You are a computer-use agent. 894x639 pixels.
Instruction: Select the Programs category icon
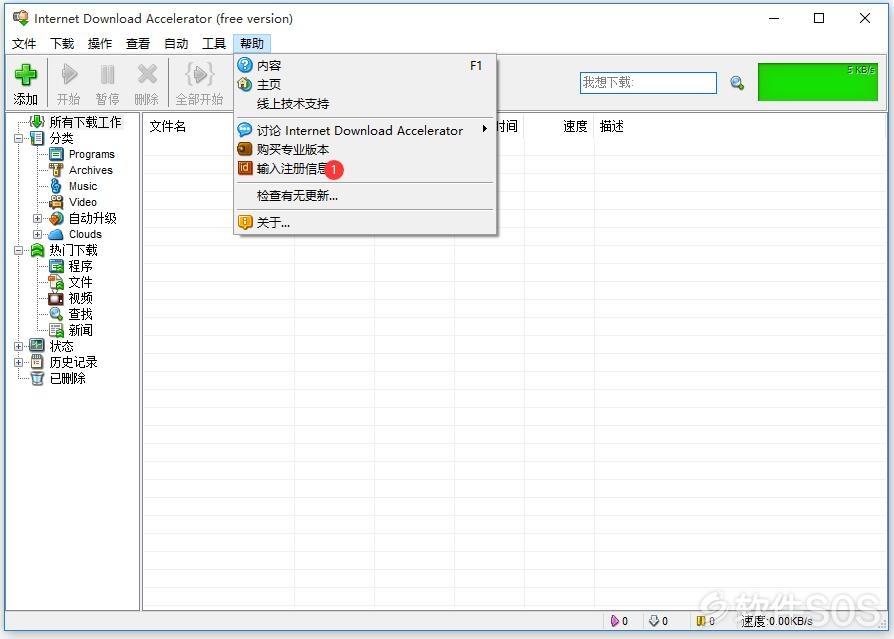(x=56, y=154)
